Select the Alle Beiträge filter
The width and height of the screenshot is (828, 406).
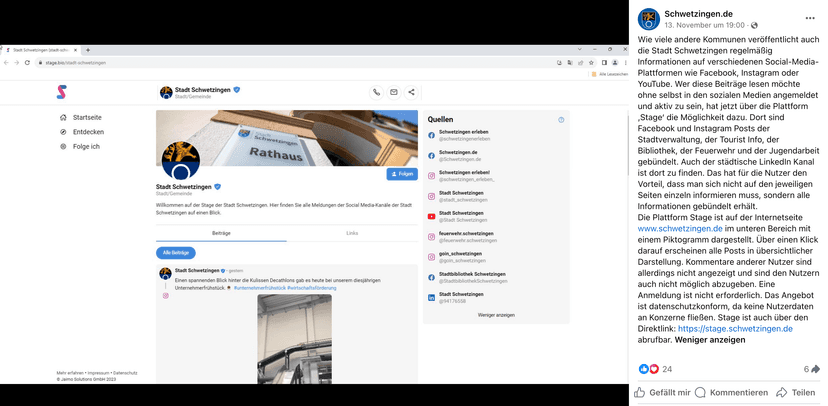(x=176, y=253)
